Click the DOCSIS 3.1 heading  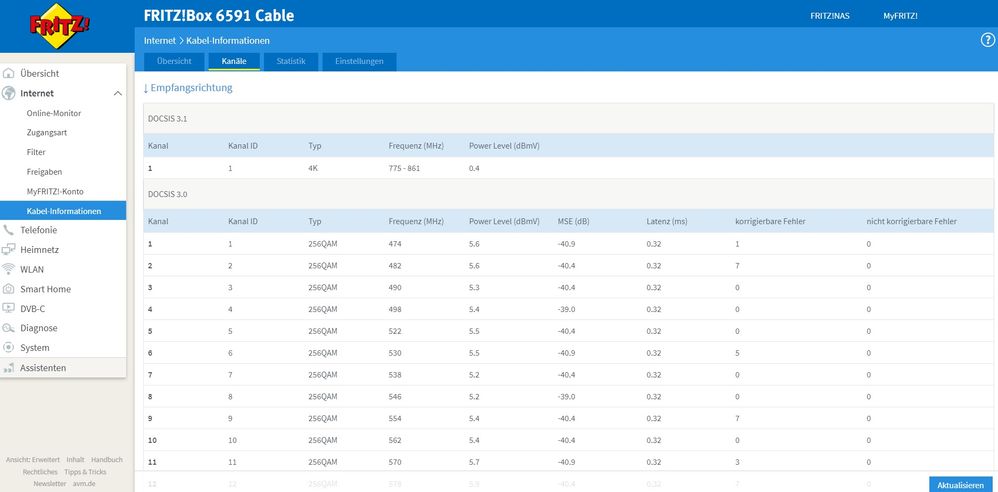point(167,119)
